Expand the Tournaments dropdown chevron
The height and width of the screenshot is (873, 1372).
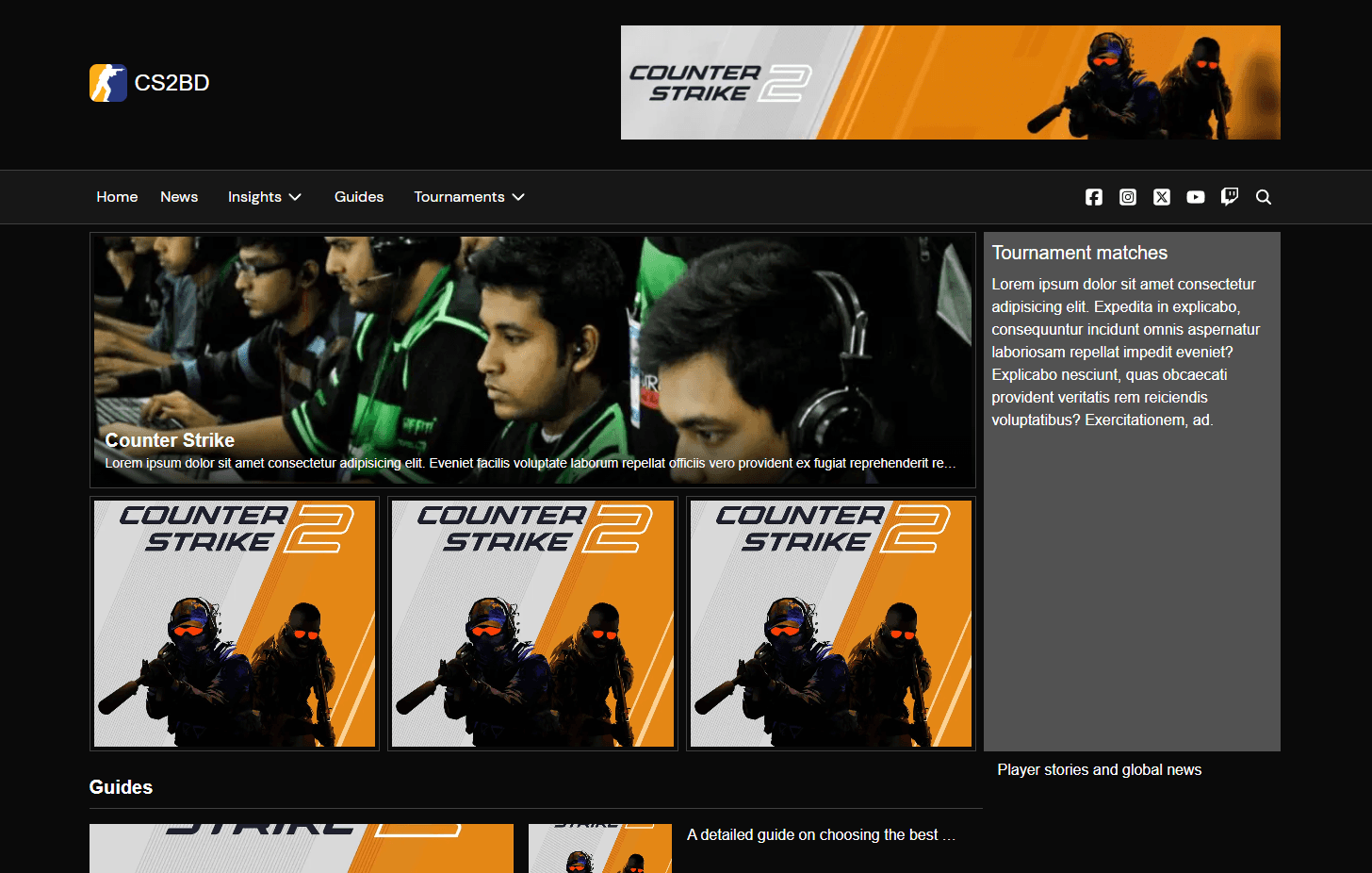[x=518, y=197]
